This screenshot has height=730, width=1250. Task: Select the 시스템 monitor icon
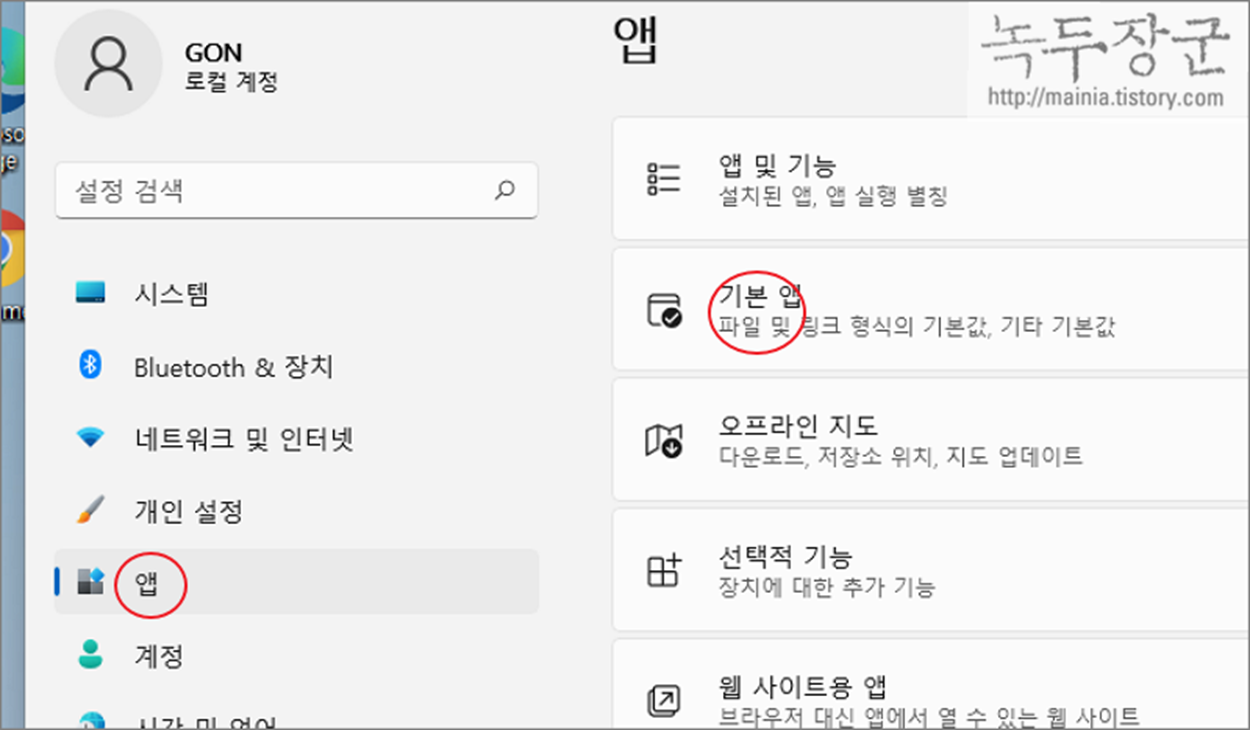(90, 293)
